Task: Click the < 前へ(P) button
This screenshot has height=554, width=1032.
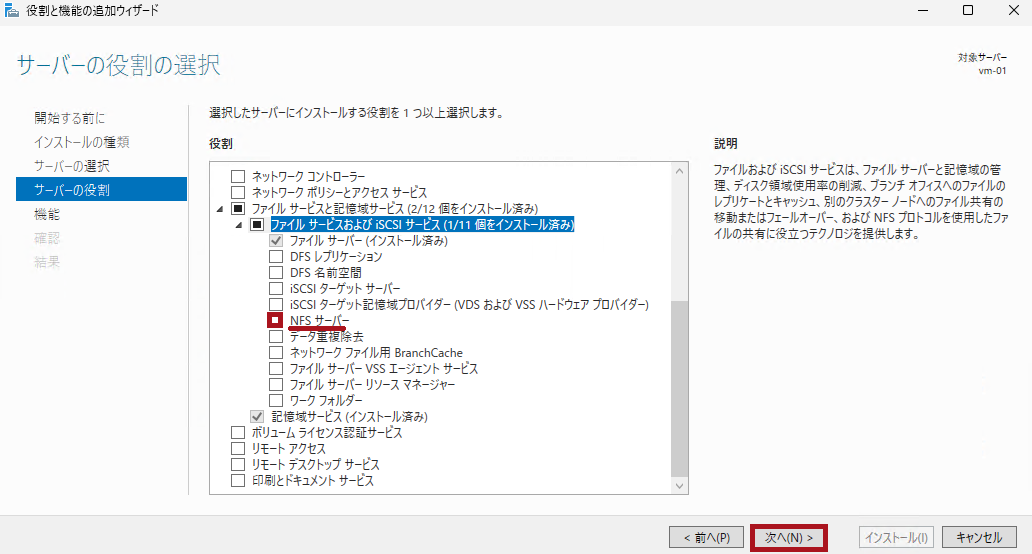Action: [x=706, y=538]
